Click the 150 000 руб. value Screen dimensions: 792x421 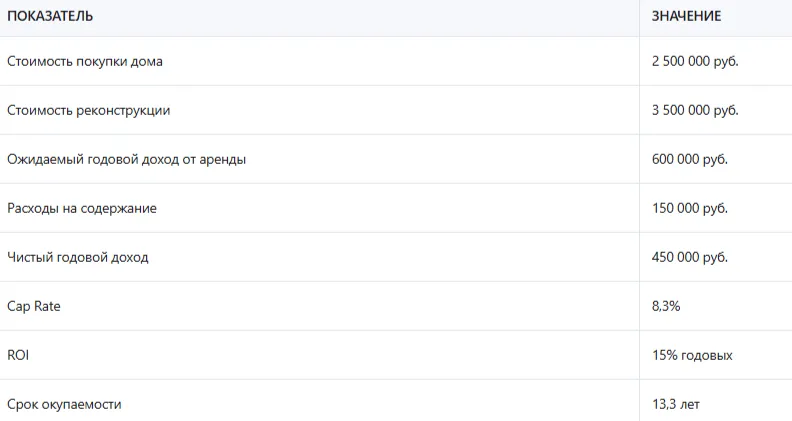pos(689,208)
